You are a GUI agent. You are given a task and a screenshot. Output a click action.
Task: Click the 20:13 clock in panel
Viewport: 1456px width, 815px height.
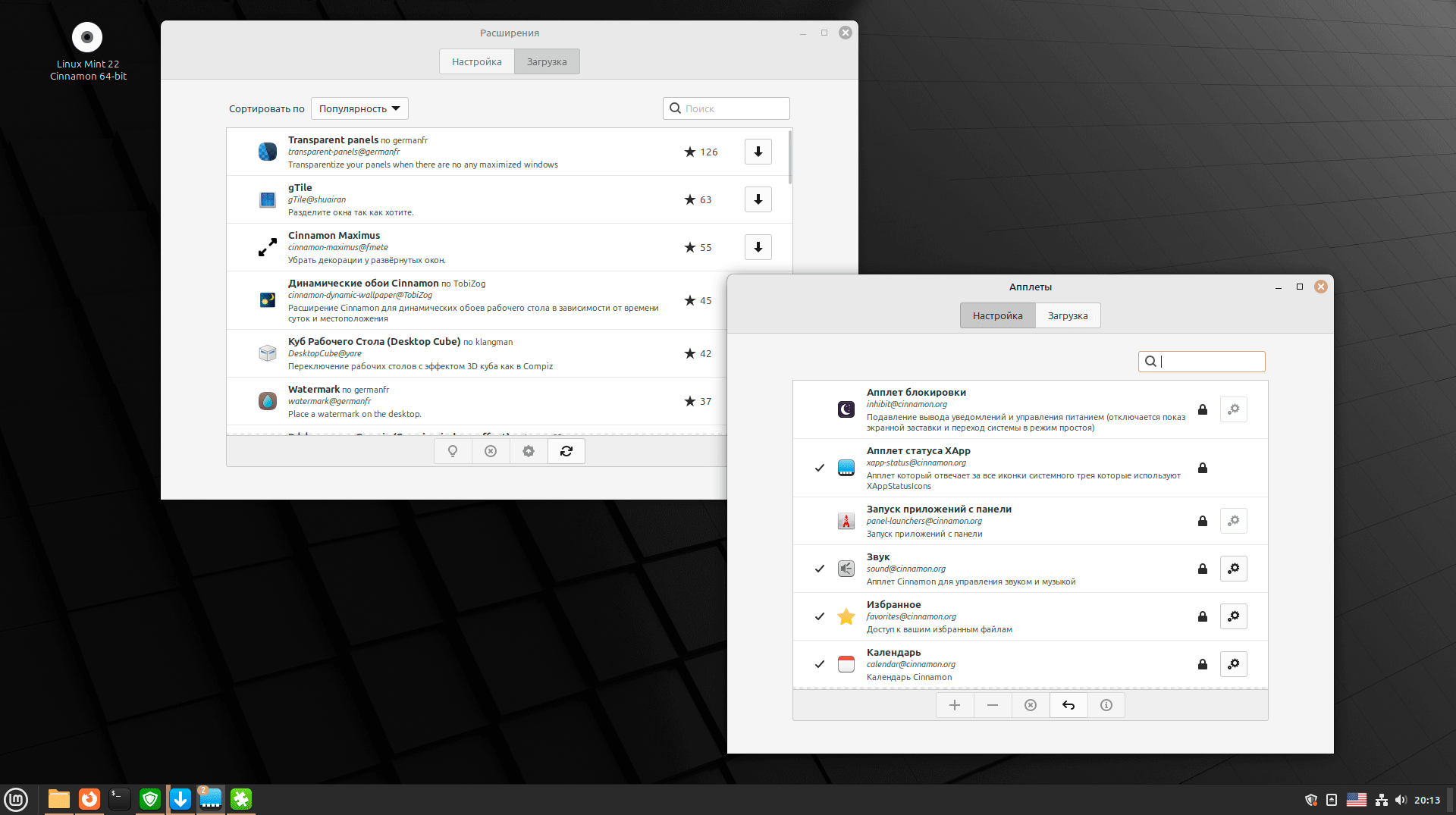(x=1427, y=800)
